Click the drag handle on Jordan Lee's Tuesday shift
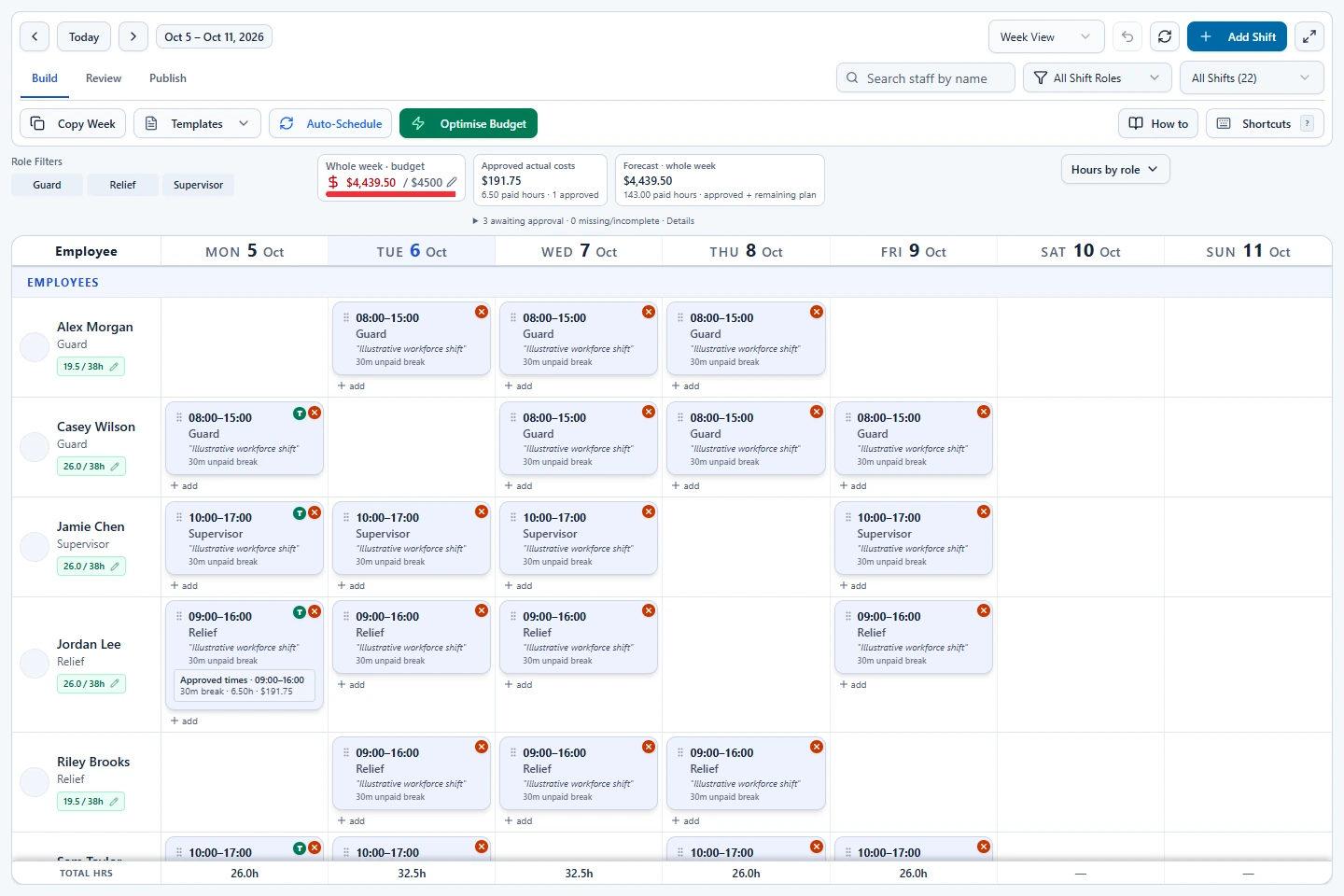Screen dimensions: 1344x896 [346, 617]
